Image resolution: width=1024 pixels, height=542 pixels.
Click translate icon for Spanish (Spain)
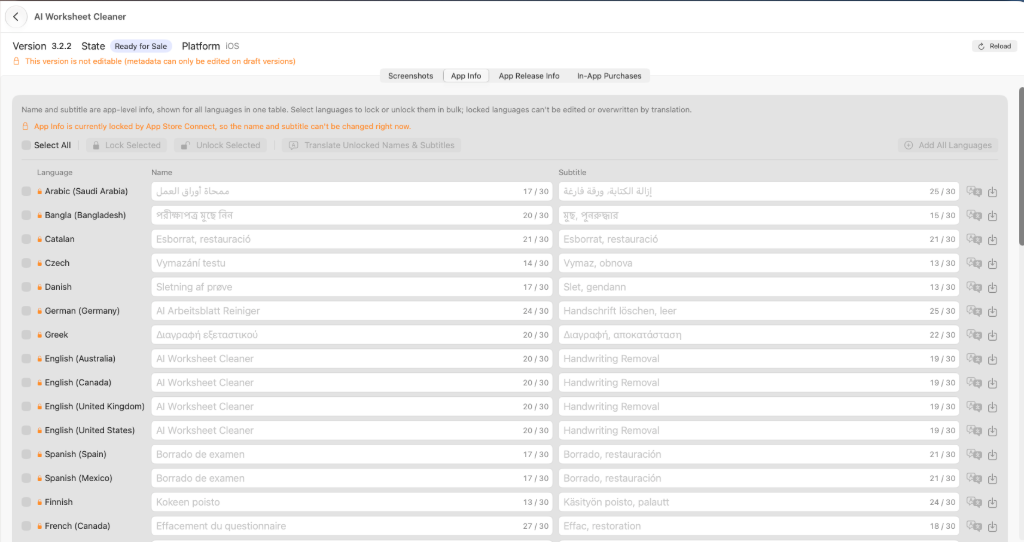(x=974, y=454)
